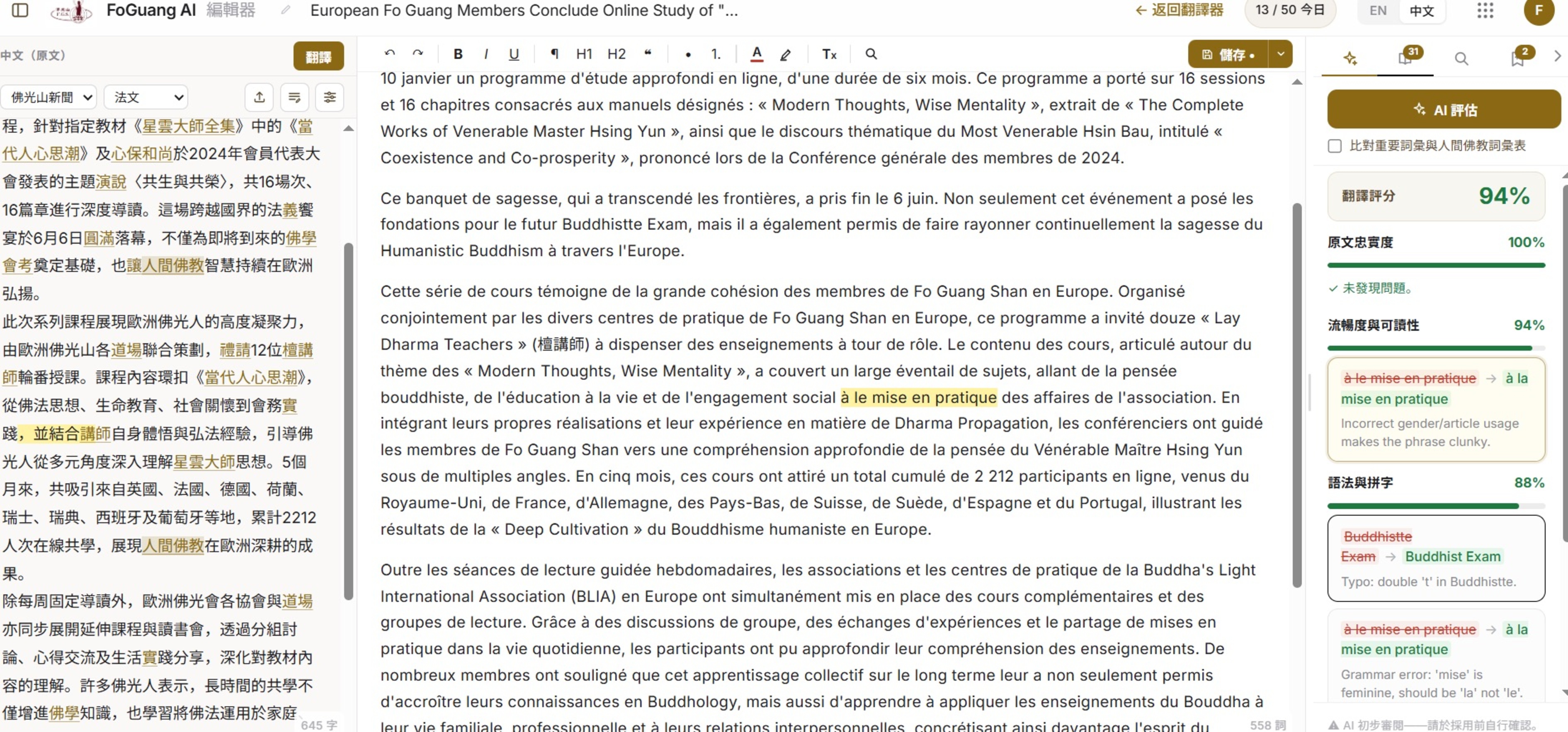Click highlighted phrase à le mise en pratique
Viewport: 1568px width, 732px height.
tap(918, 398)
